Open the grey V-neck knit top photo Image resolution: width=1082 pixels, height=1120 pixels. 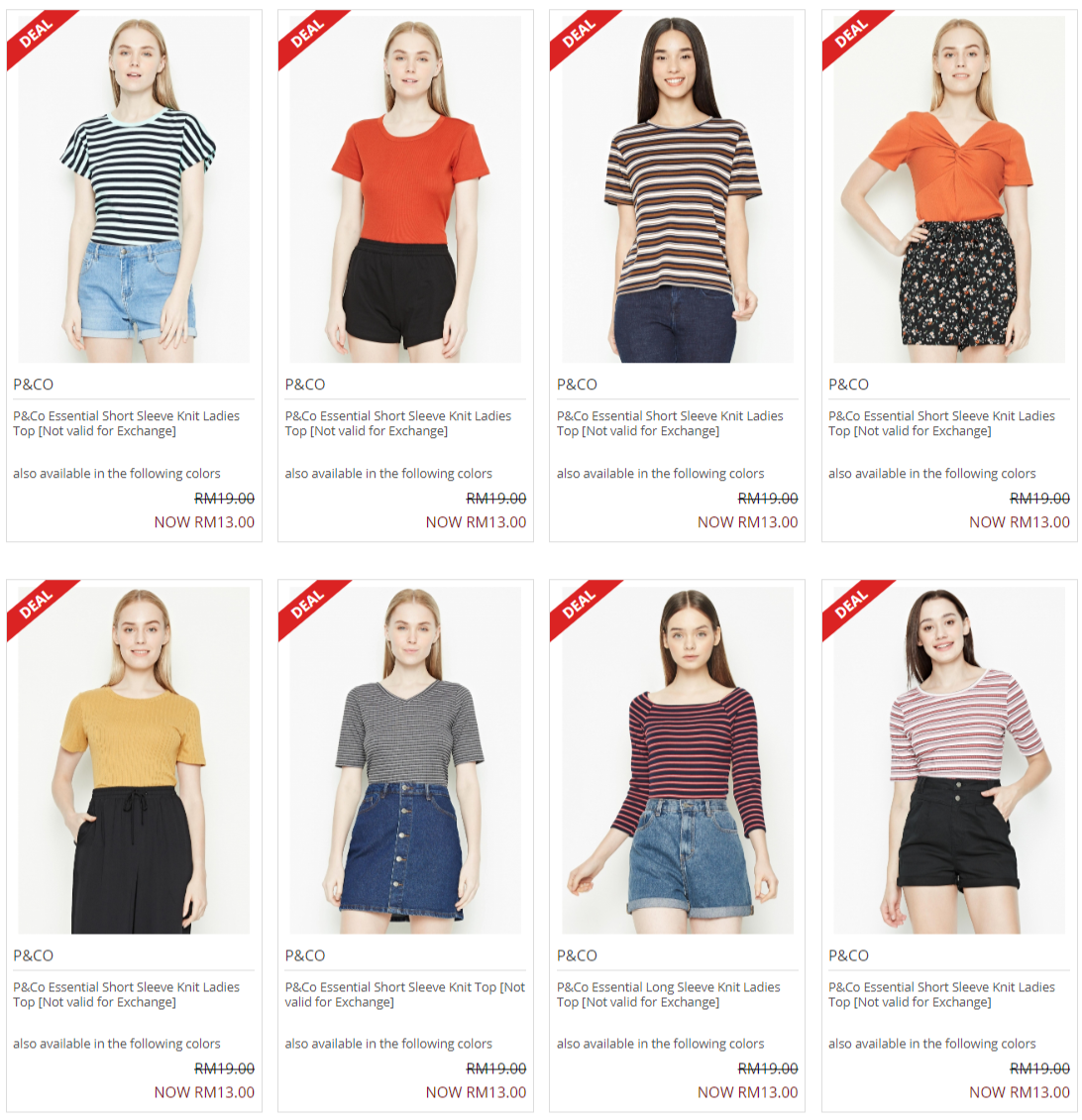[x=405, y=760]
